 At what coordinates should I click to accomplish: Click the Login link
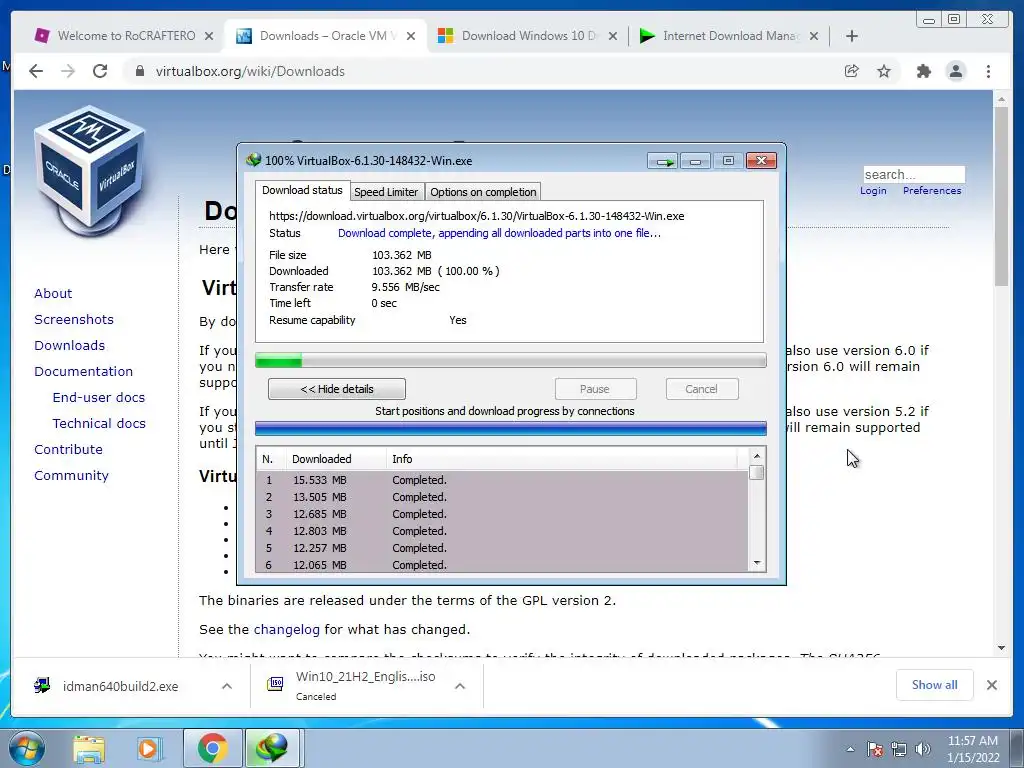coord(873,191)
